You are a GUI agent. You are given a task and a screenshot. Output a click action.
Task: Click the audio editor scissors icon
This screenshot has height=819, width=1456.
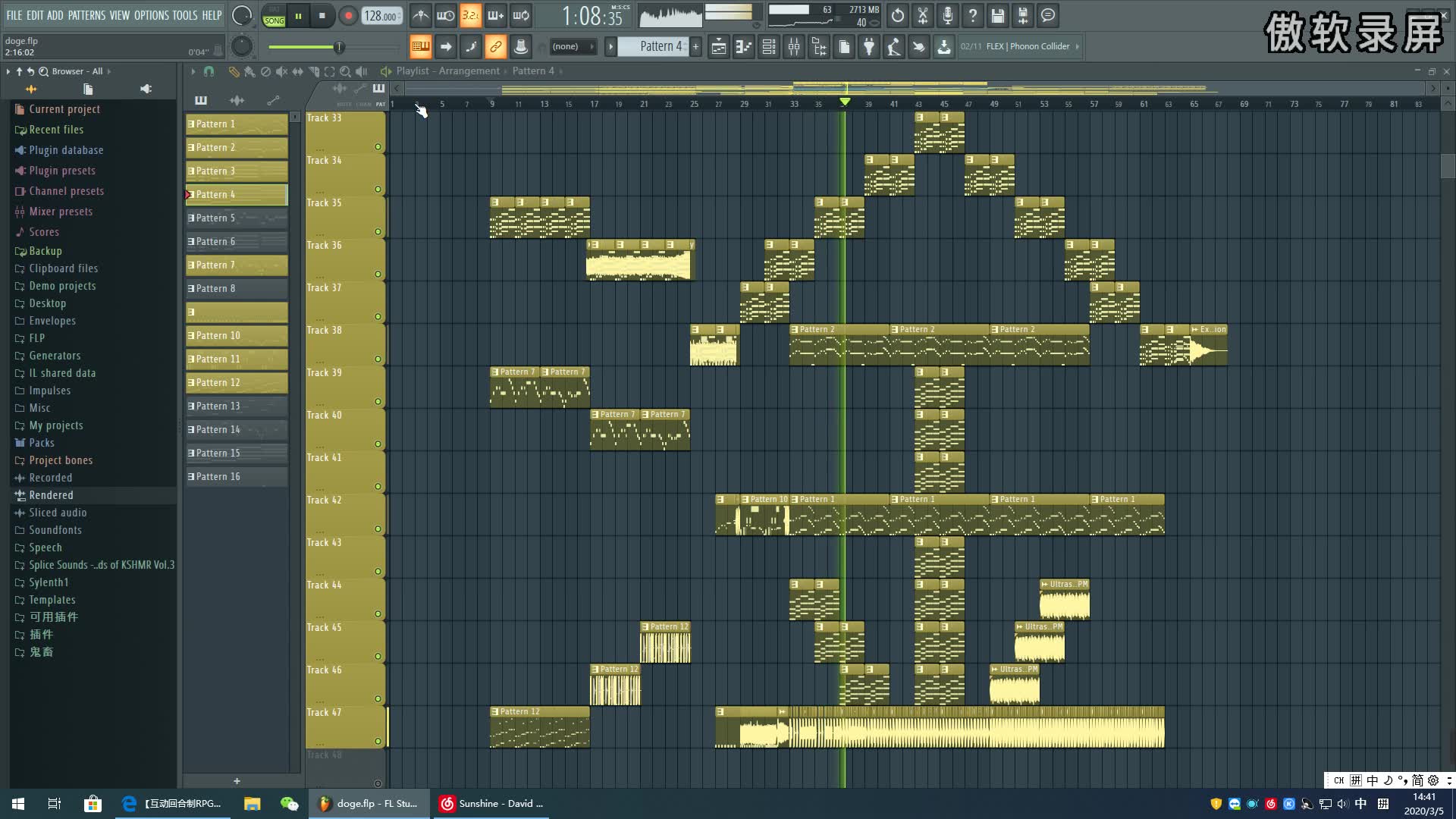(x=923, y=15)
